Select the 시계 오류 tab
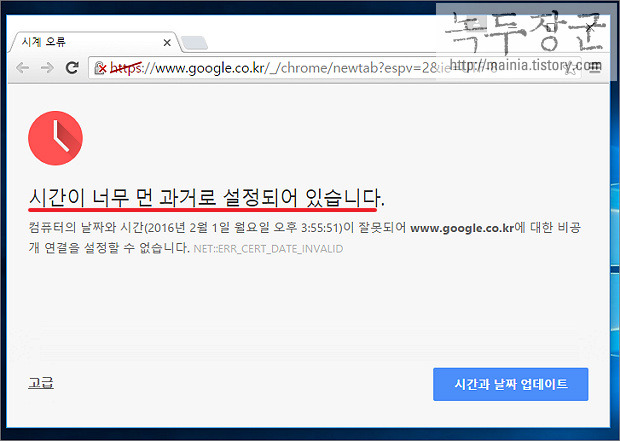 [x=95, y=42]
